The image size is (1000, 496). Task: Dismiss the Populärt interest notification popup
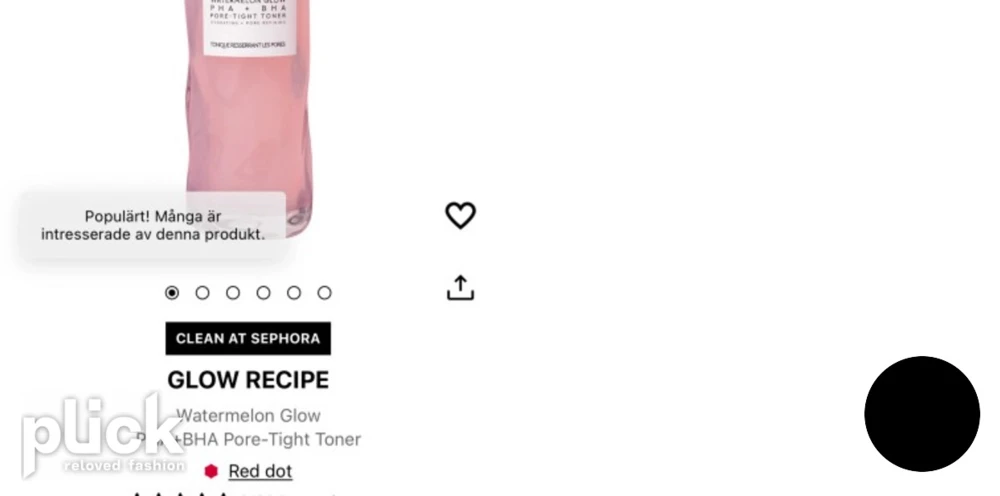[153, 226]
